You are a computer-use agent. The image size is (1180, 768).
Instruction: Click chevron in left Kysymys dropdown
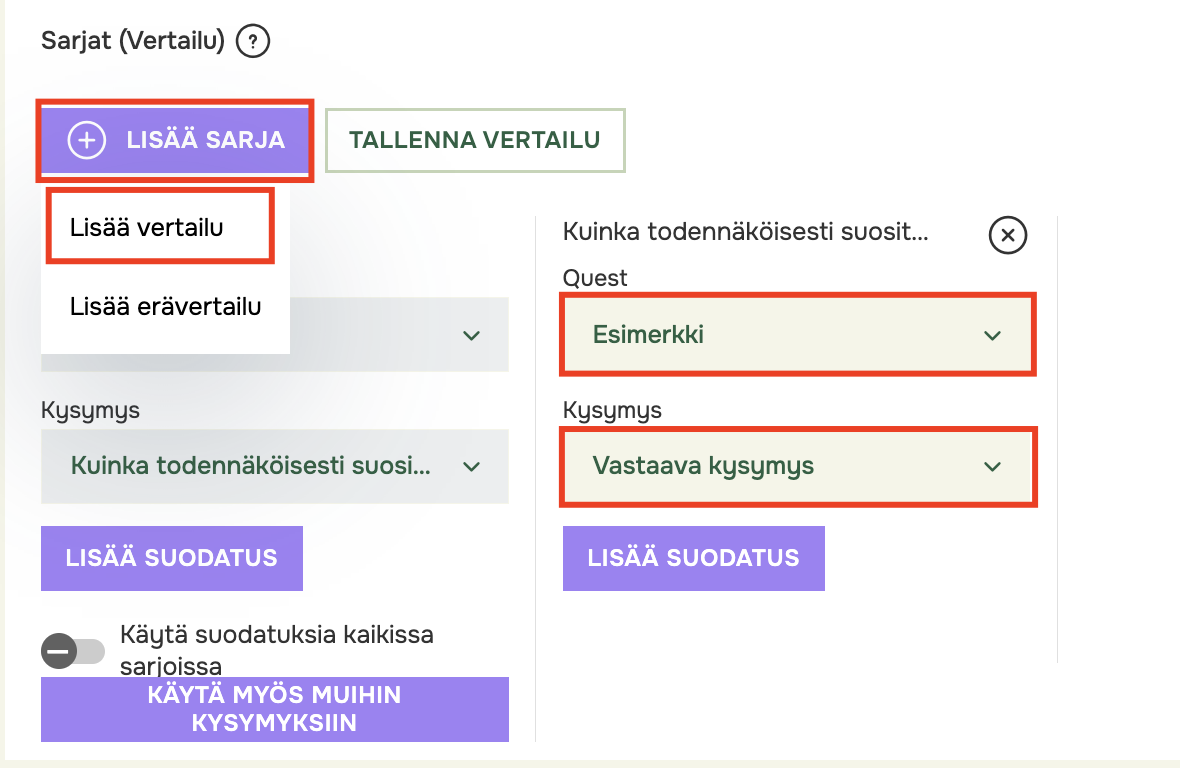coord(472,467)
